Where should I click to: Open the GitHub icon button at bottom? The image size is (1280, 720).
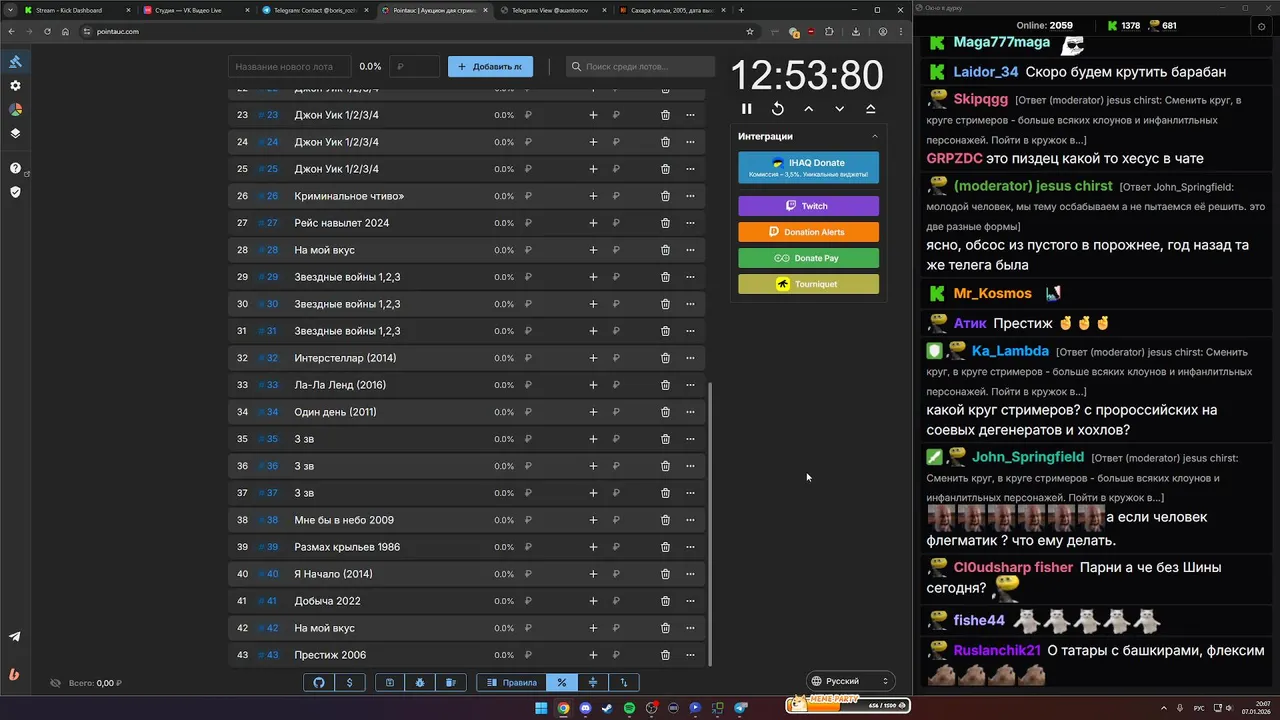[x=319, y=682]
